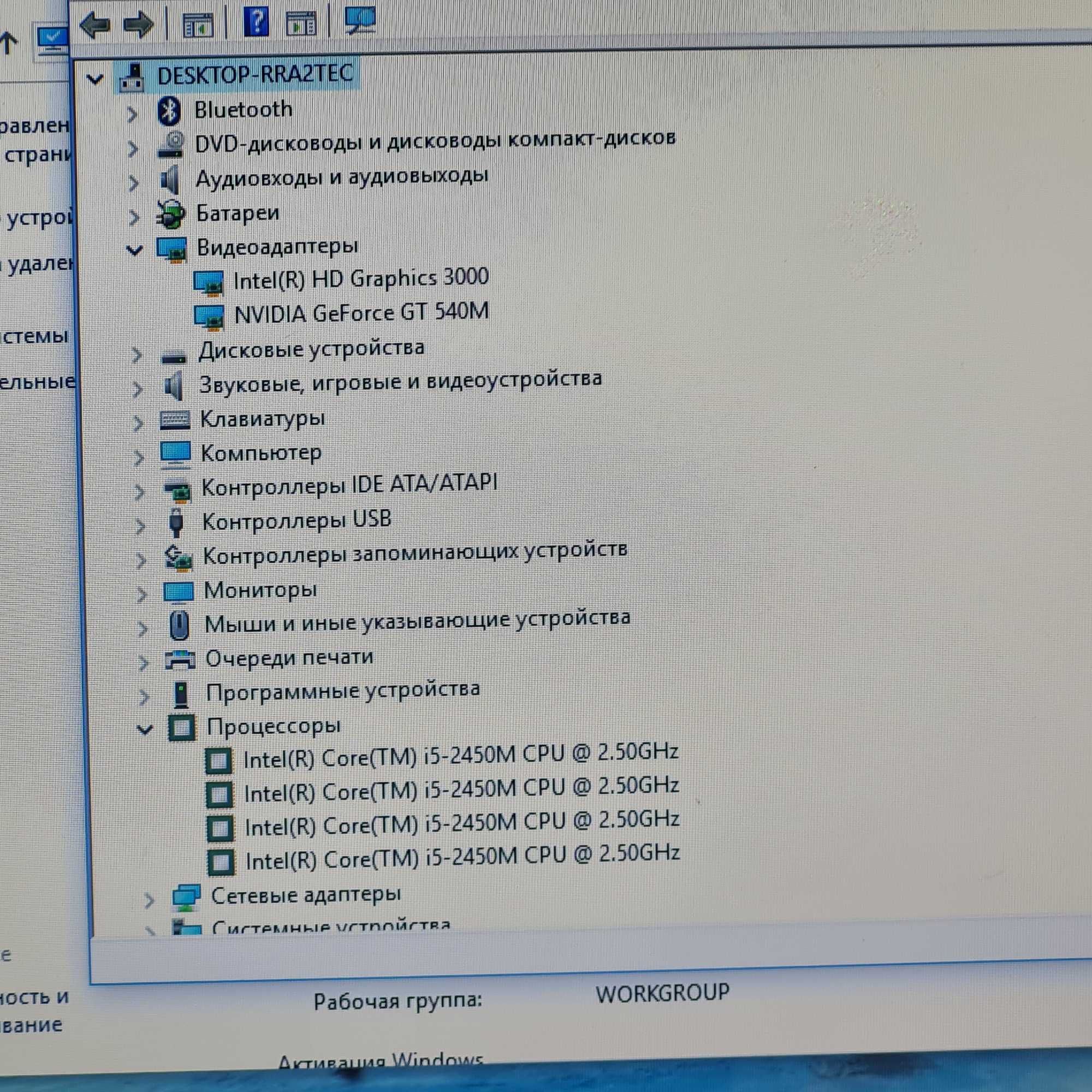Viewport: 1092px width, 1092px height.
Task: Click the DVD drives category icon
Action: pyautogui.click(x=171, y=145)
